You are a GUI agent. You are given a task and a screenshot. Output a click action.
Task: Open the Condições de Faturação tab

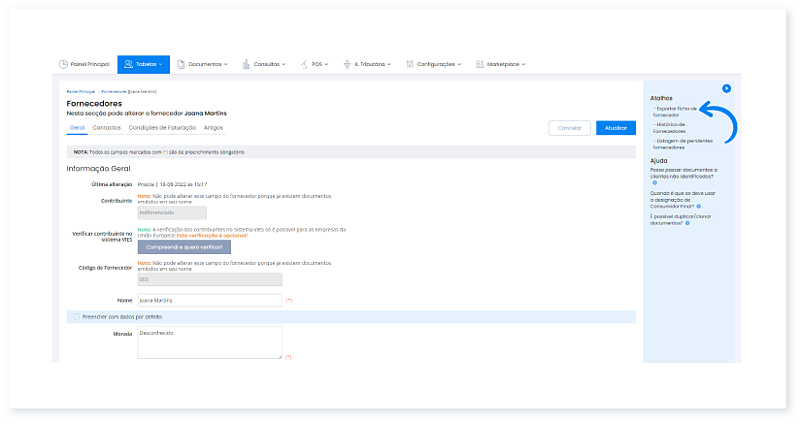(x=163, y=128)
